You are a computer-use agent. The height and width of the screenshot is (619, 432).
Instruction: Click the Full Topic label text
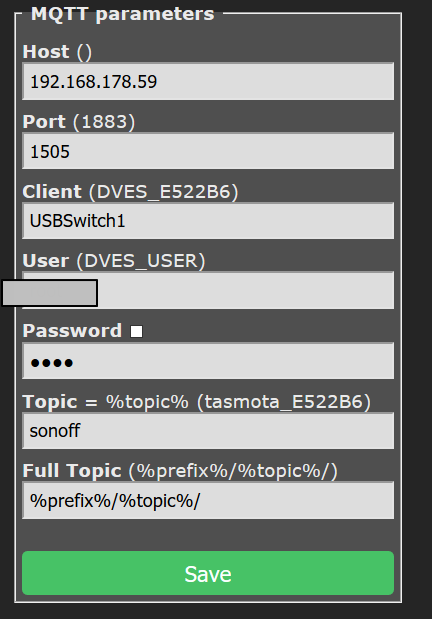72,471
